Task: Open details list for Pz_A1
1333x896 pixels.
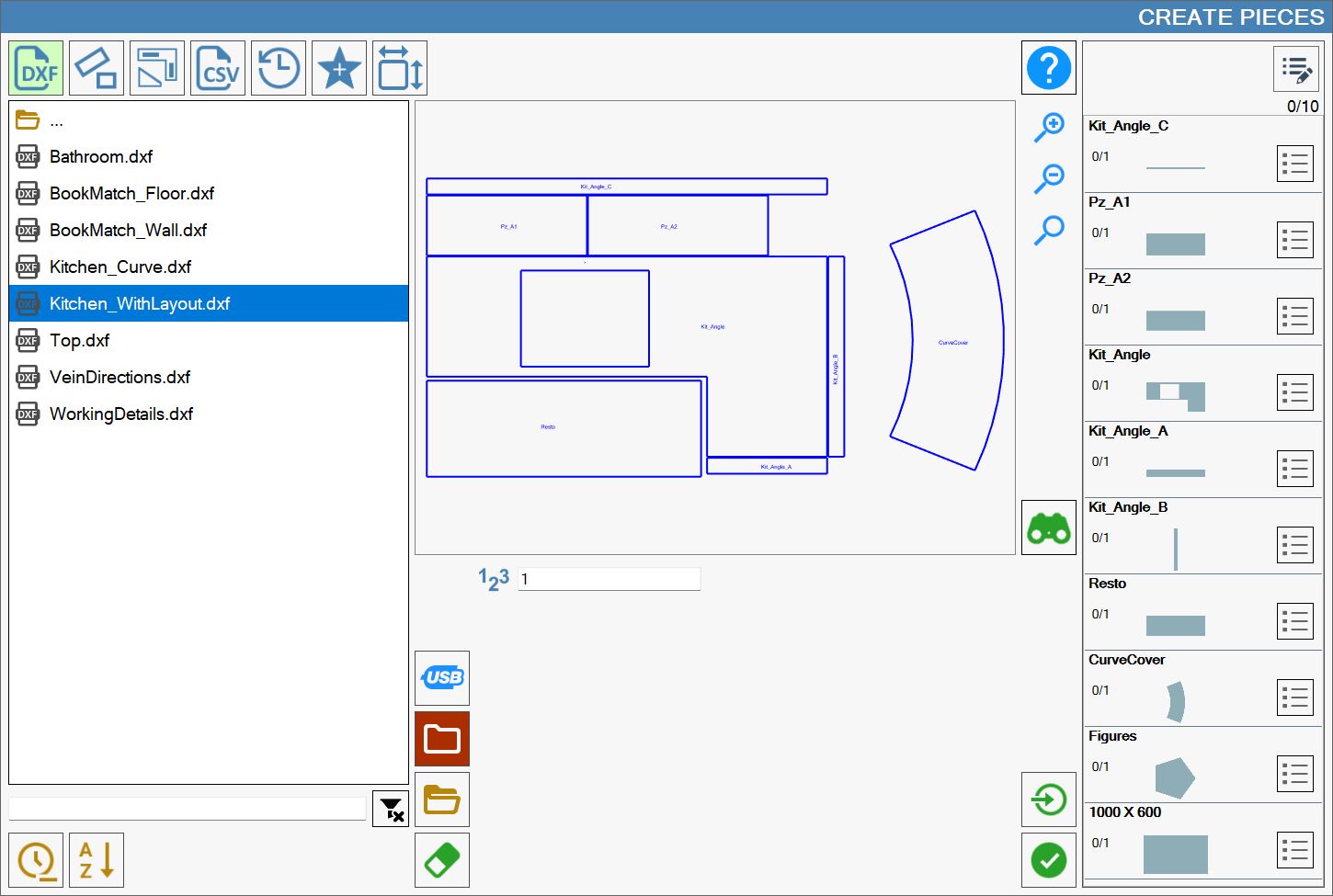Action: point(1295,240)
